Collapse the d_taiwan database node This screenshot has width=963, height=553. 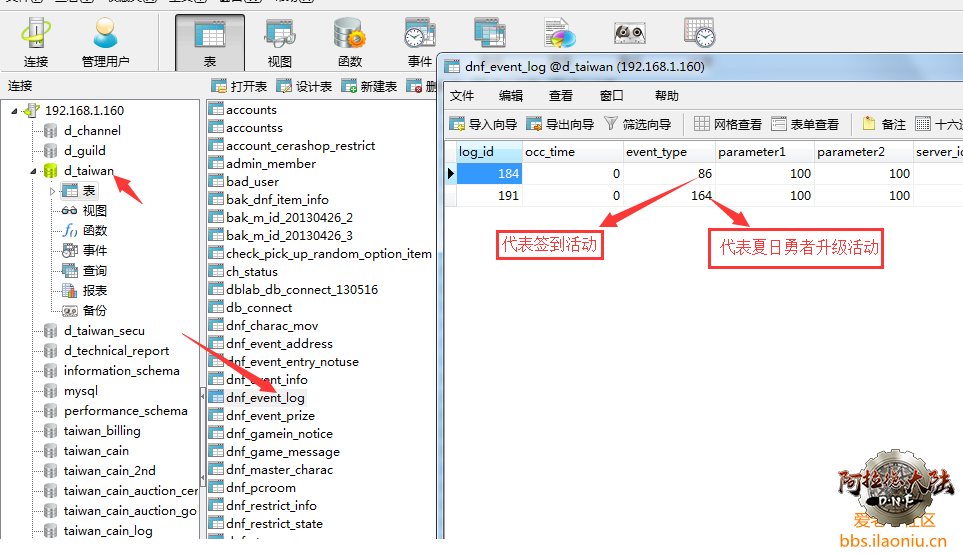click(x=34, y=171)
